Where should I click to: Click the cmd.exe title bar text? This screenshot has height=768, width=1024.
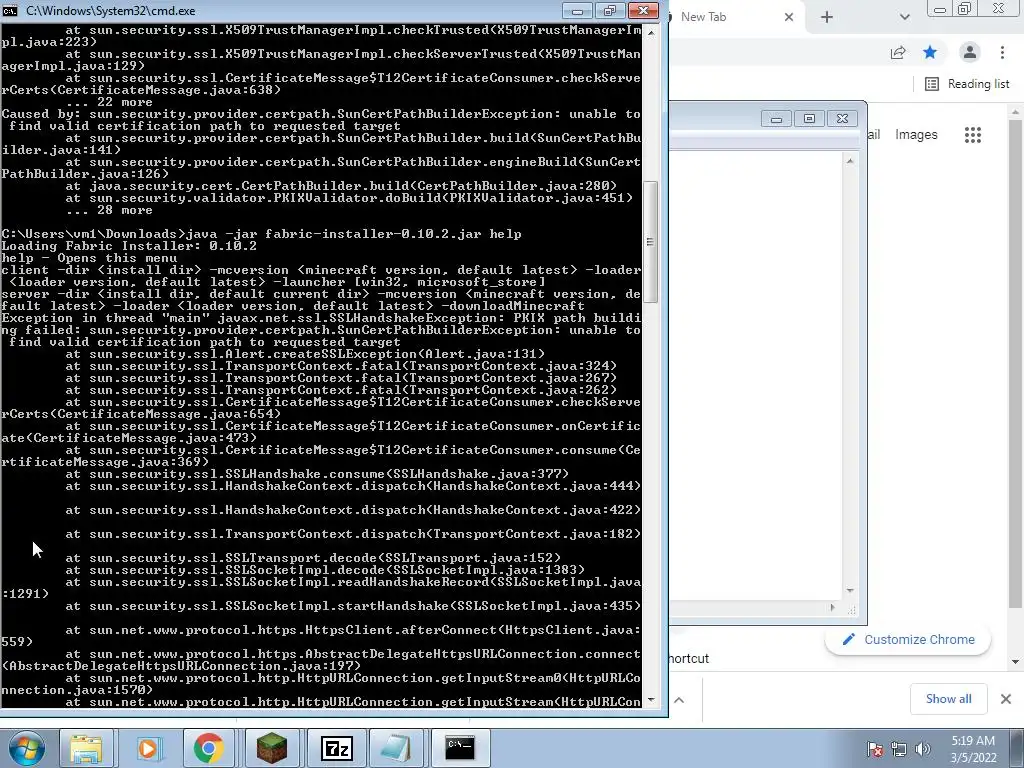[110, 11]
